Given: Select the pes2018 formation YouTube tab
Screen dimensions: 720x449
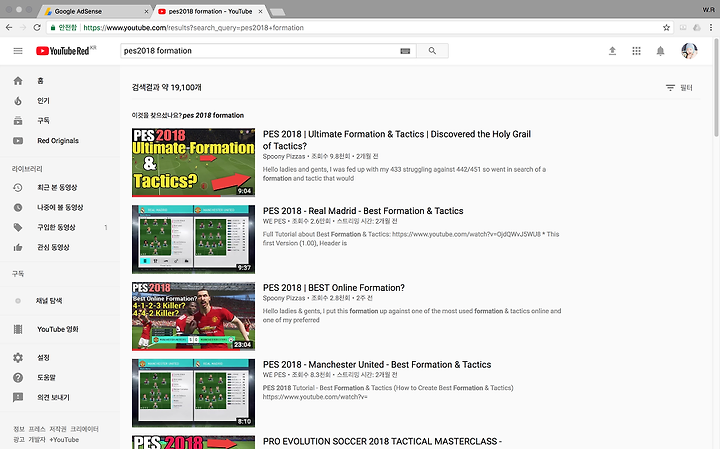Looking at the screenshot, I should [x=209, y=11].
